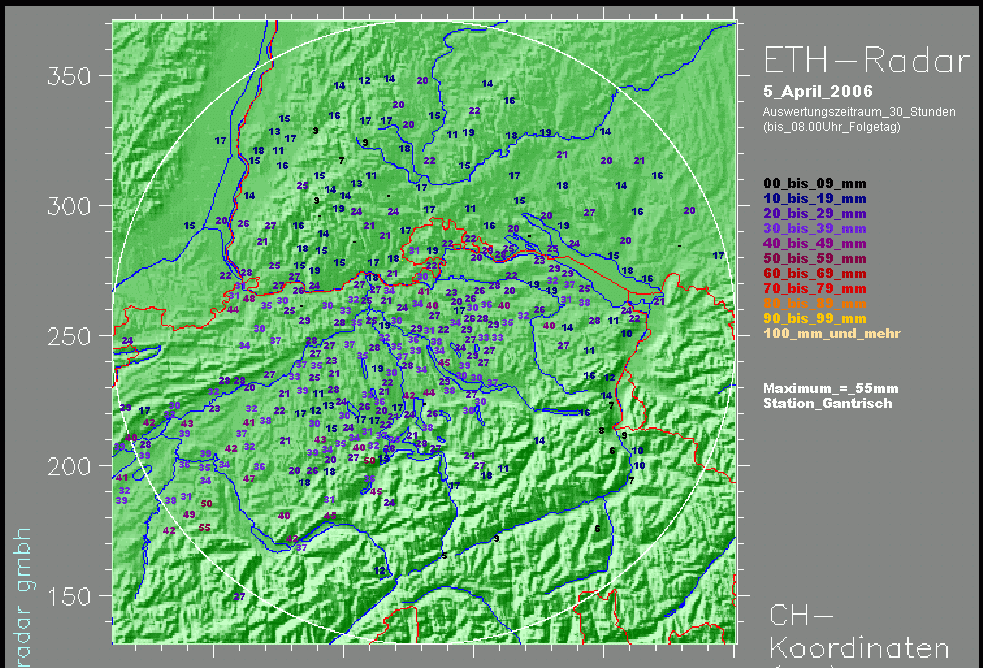Select legend entry 60_bis_69_mm
The height and width of the screenshot is (668, 983).
click(815, 274)
